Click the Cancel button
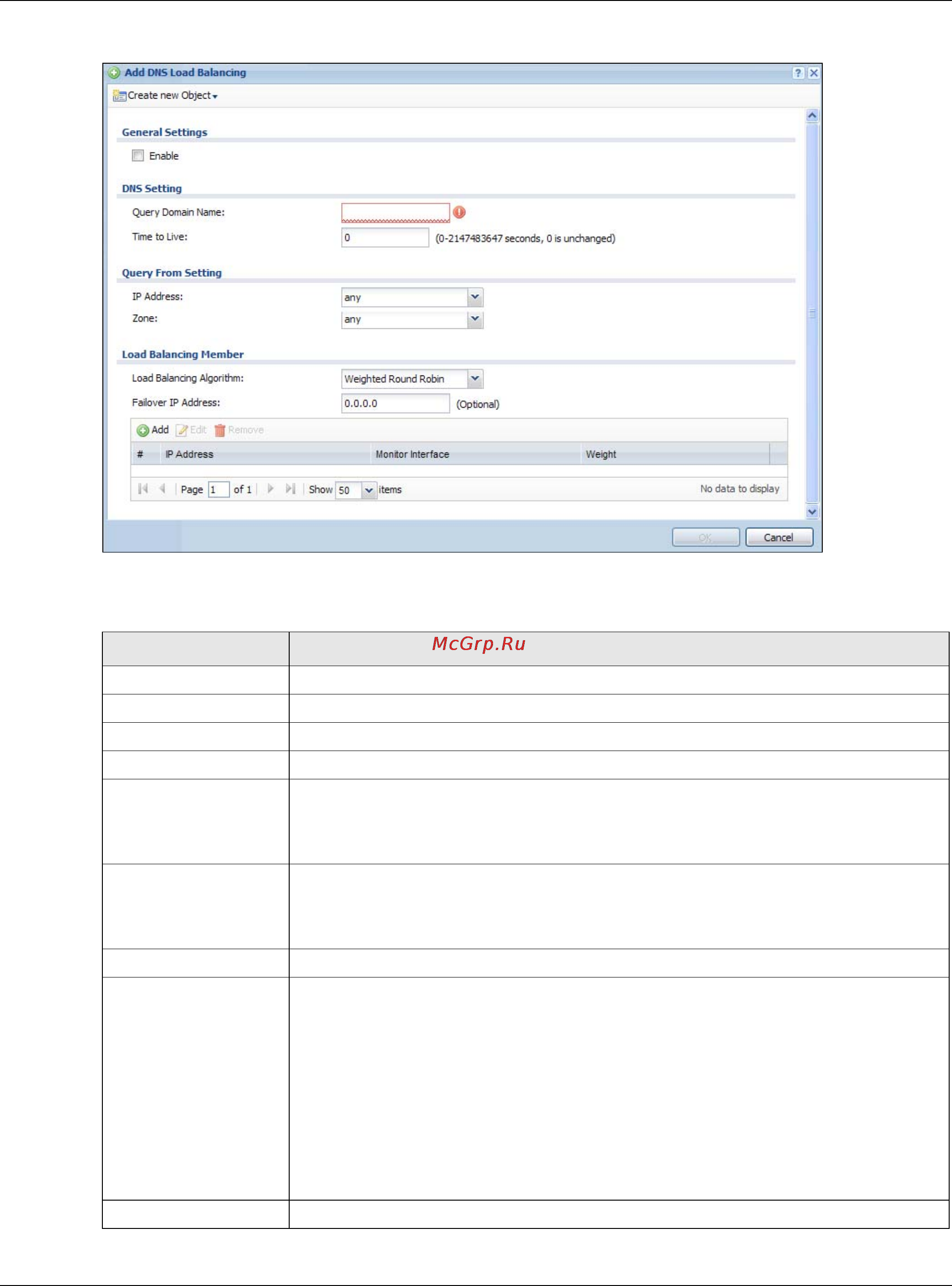The width and height of the screenshot is (952, 1286). click(x=778, y=537)
